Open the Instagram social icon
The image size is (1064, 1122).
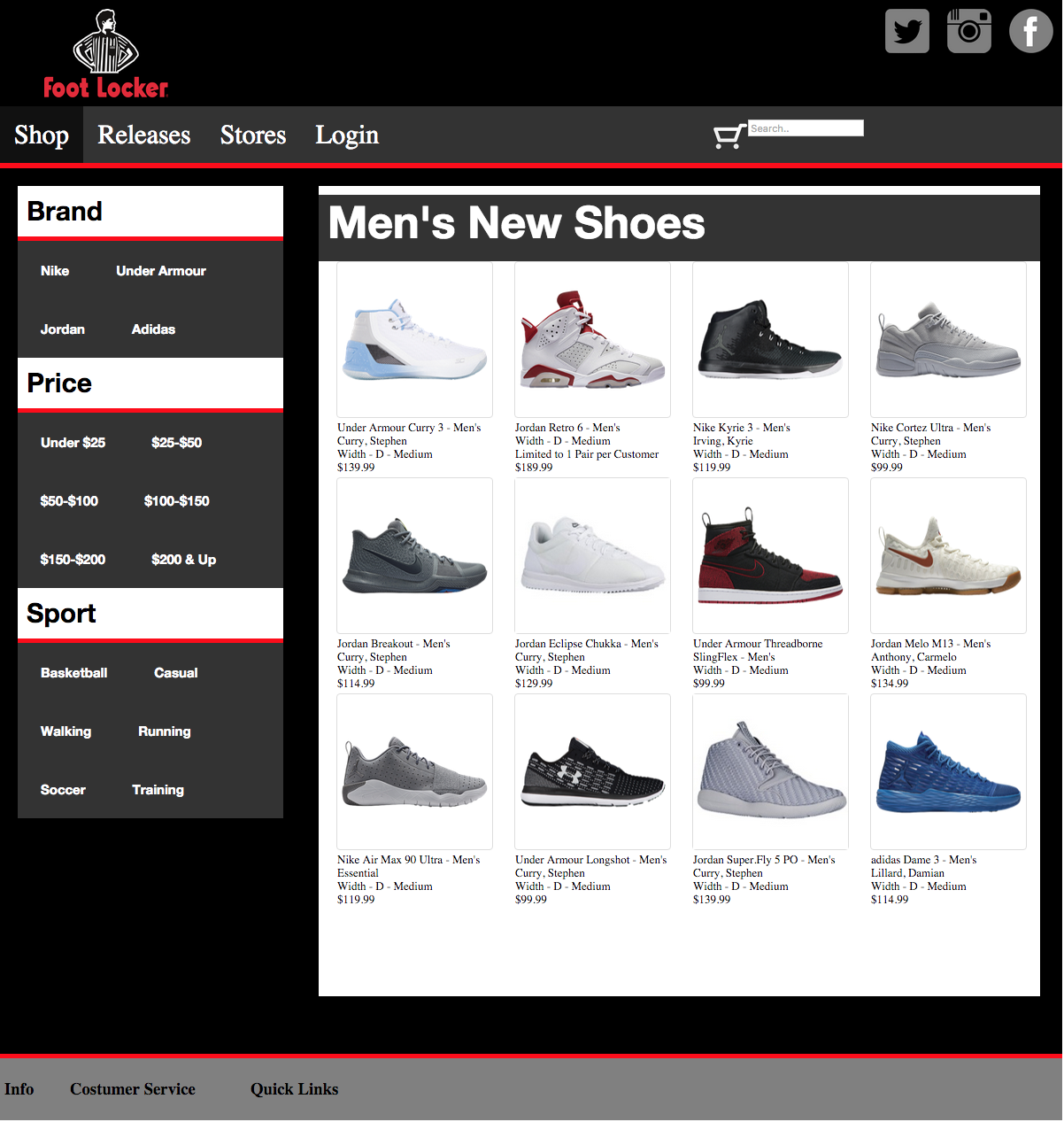969,31
